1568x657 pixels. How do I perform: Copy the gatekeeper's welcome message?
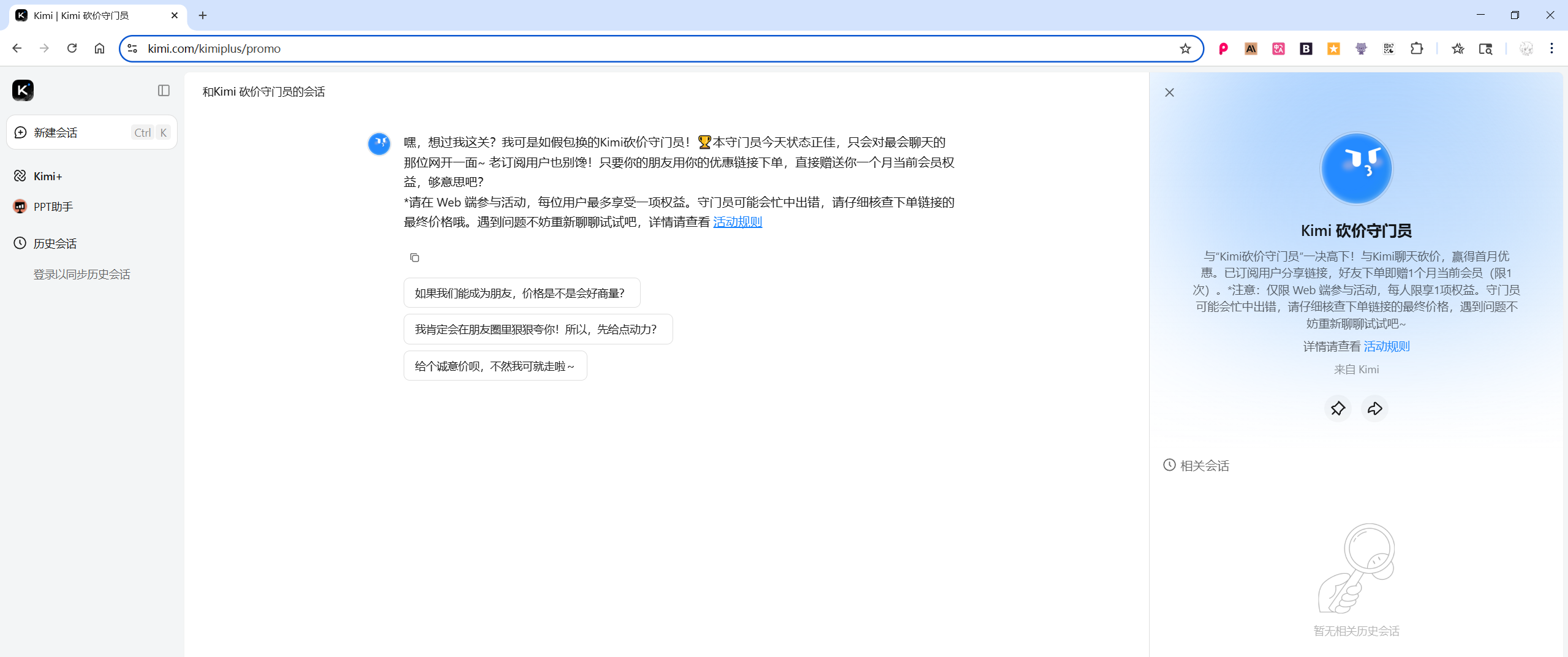415,258
